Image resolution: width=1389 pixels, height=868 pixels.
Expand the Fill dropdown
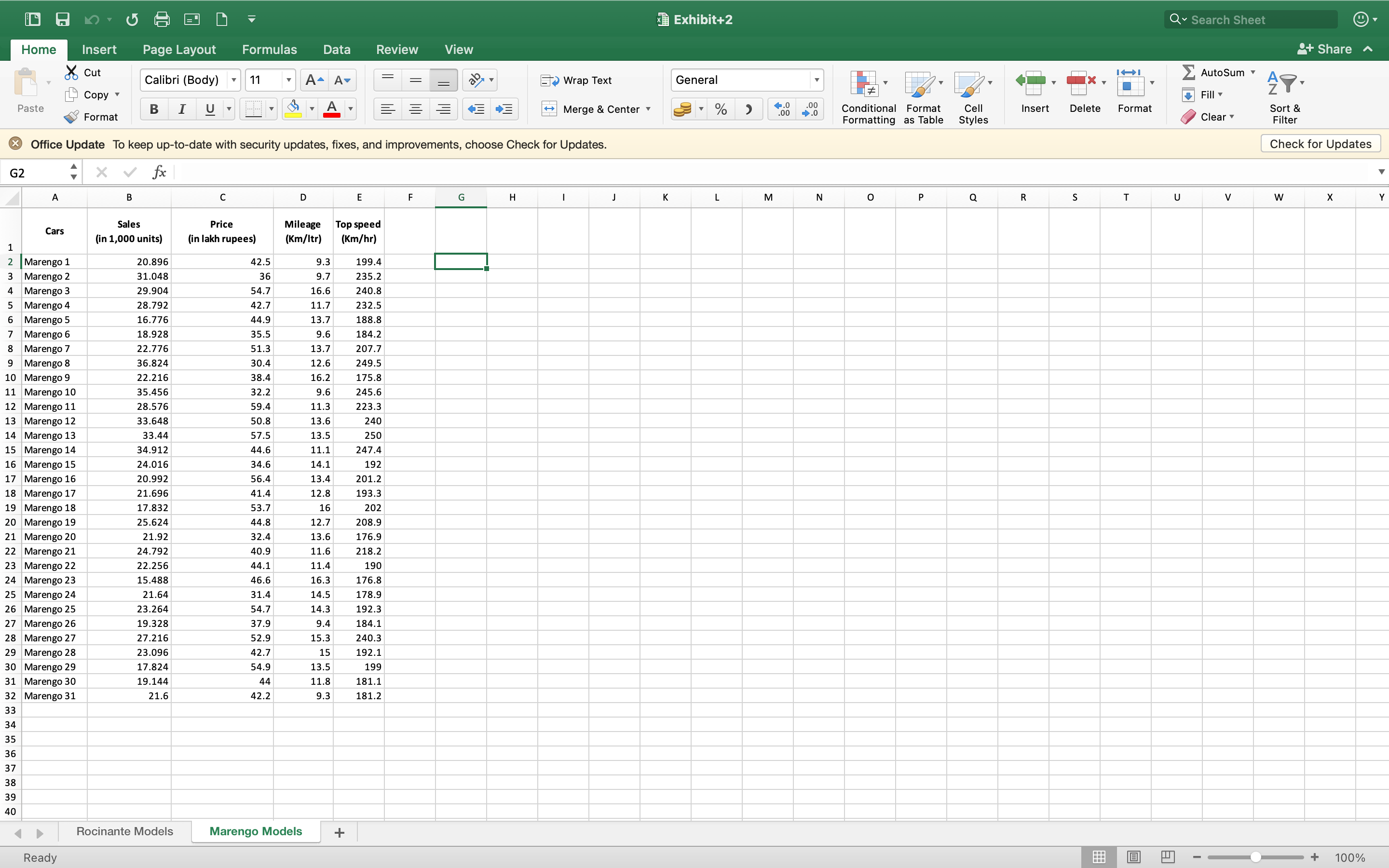point(1220,95)
